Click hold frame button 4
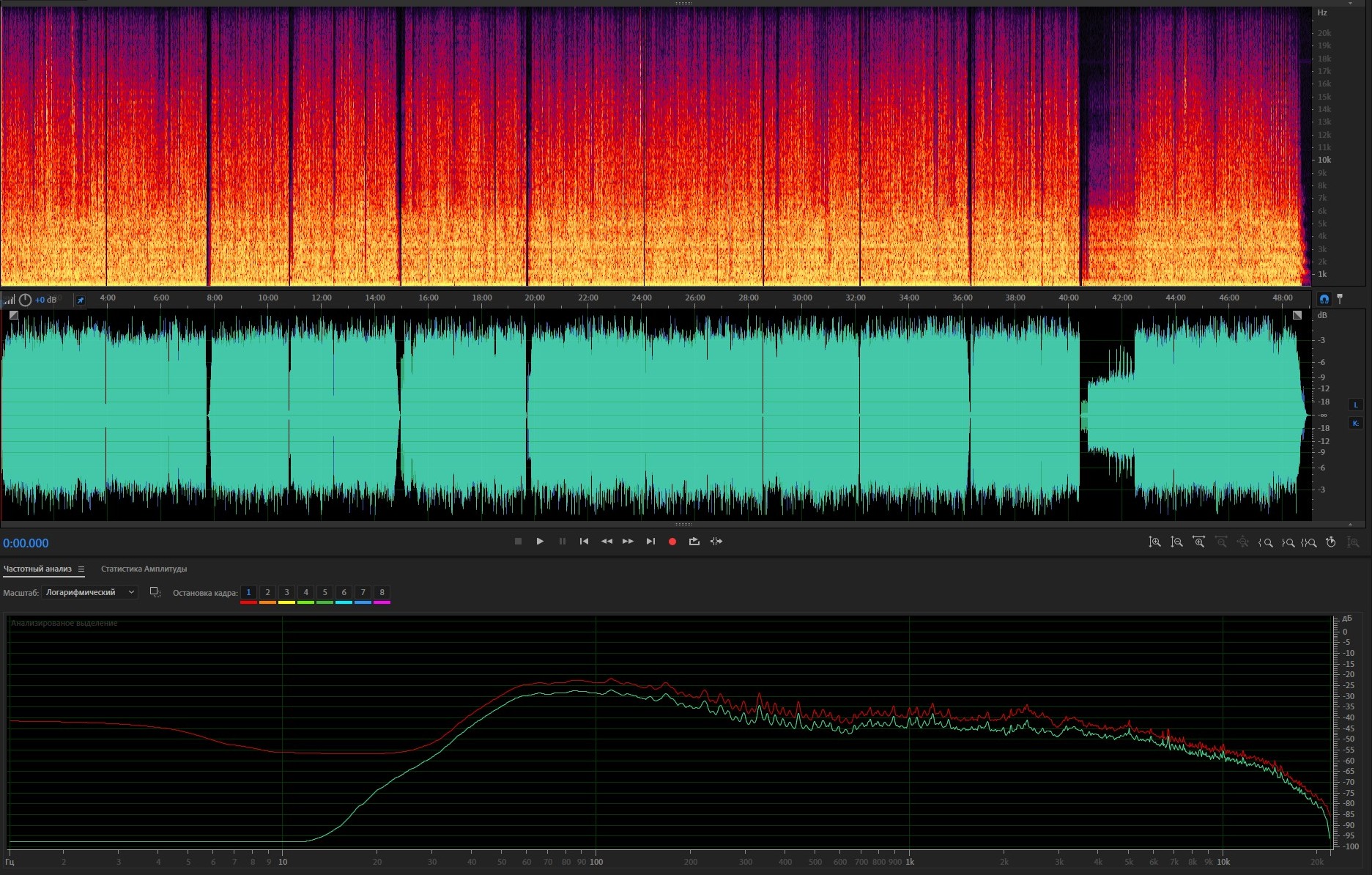Image resolution: width=1372 pixels, height=875 pixels. [x=305, y=592]
